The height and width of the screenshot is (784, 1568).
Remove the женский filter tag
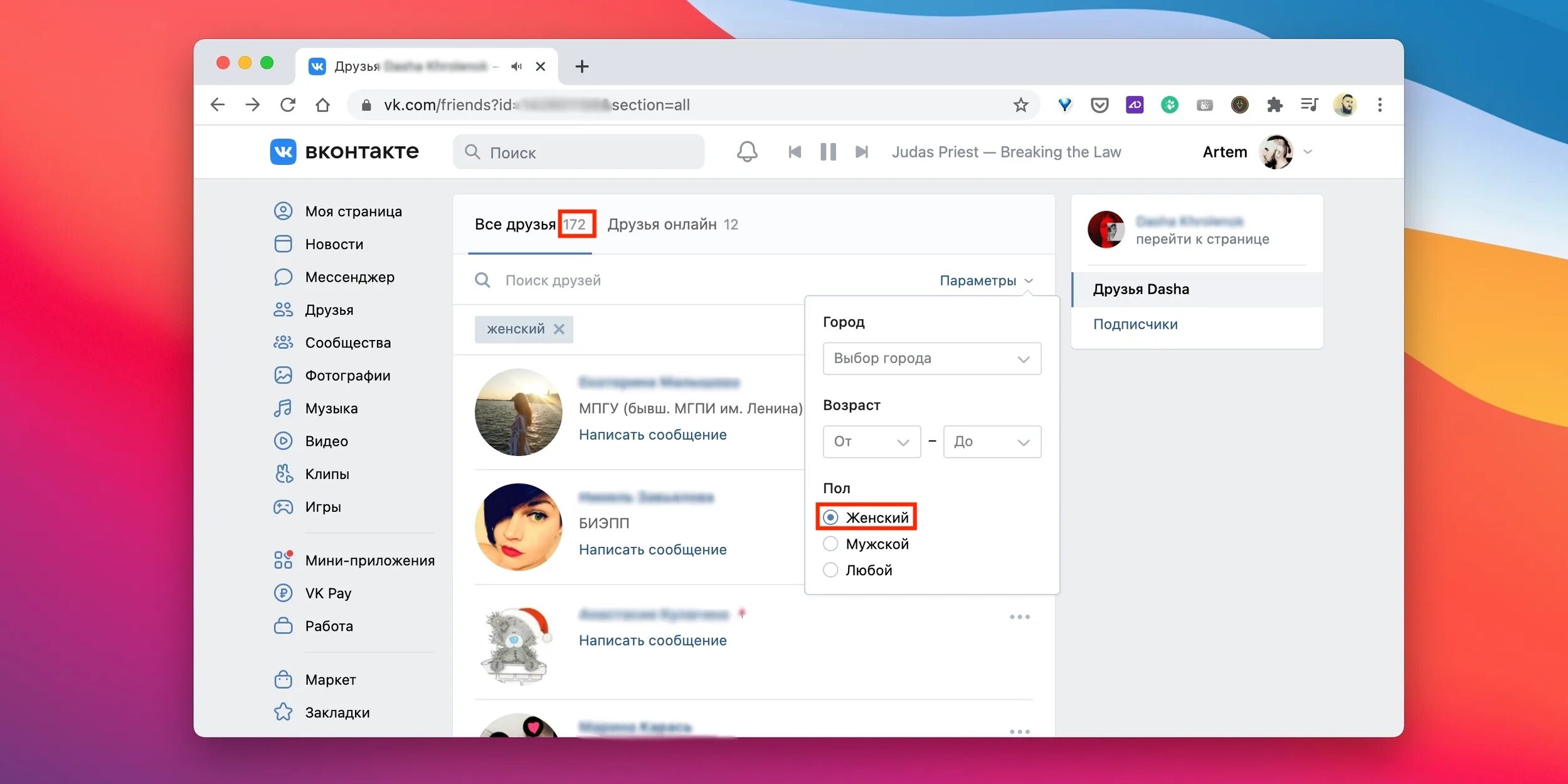coord(559,329)
